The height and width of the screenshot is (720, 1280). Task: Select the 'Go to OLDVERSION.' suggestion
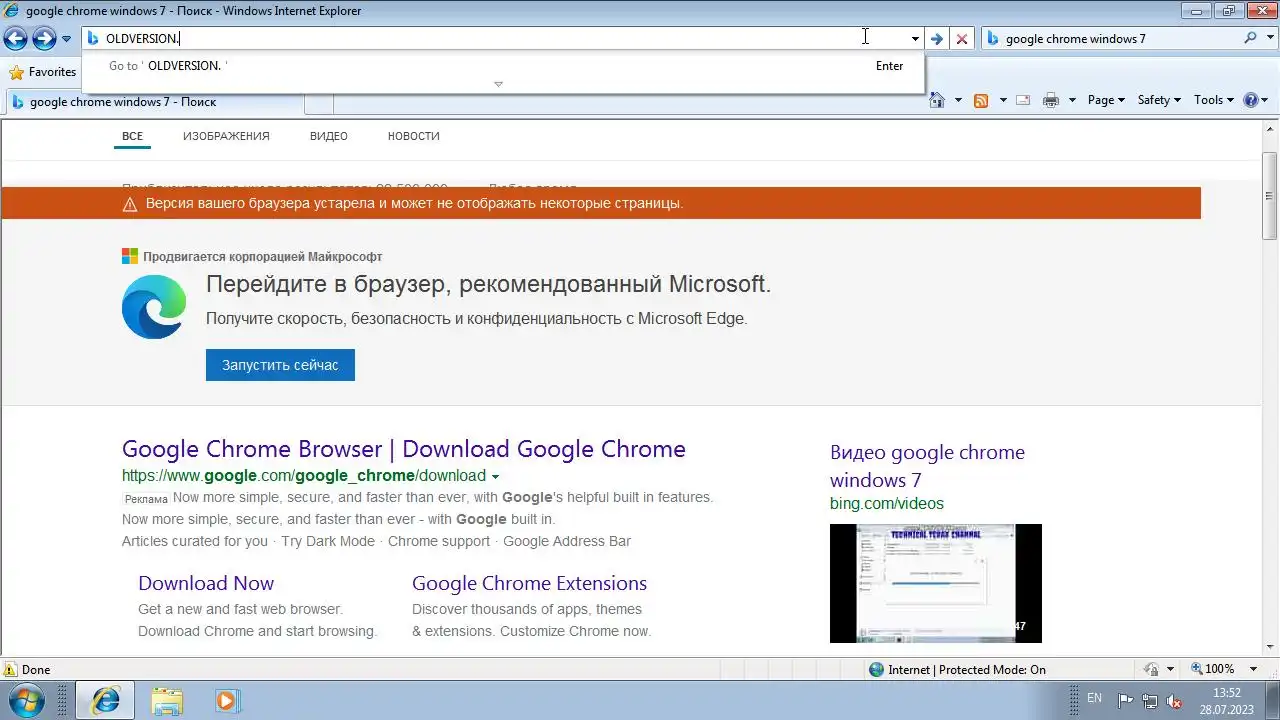tap(504, 66)
